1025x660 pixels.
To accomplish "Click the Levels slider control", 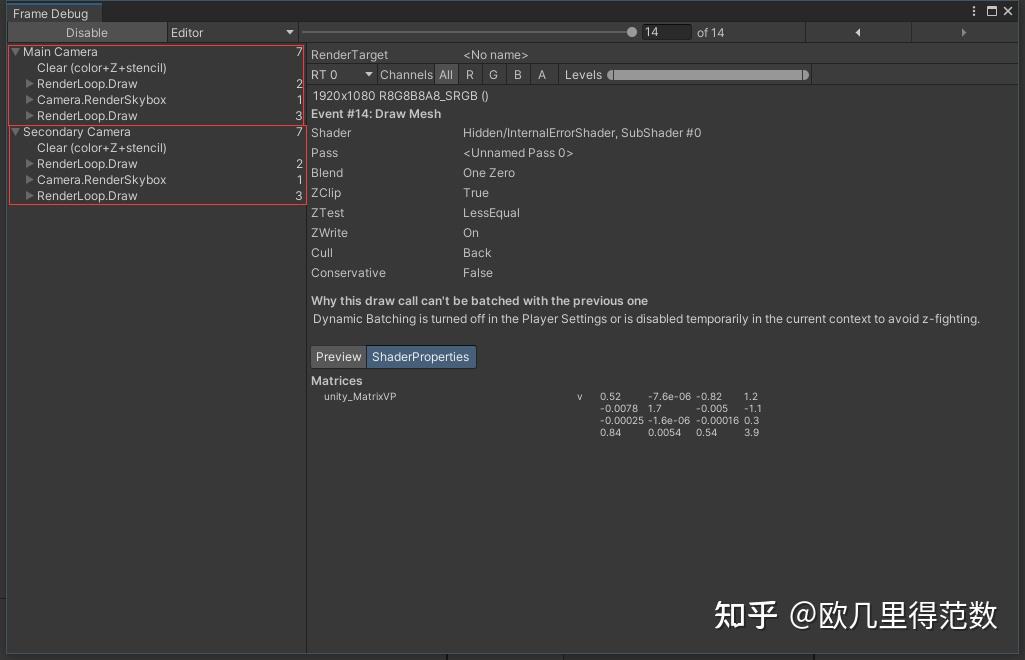I will tap(710, 74).
